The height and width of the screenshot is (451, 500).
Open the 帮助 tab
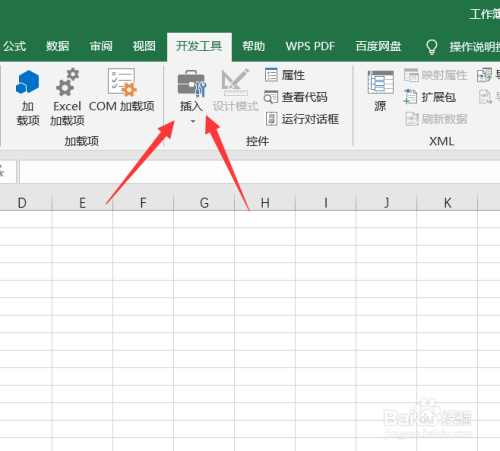pos(253,46)
